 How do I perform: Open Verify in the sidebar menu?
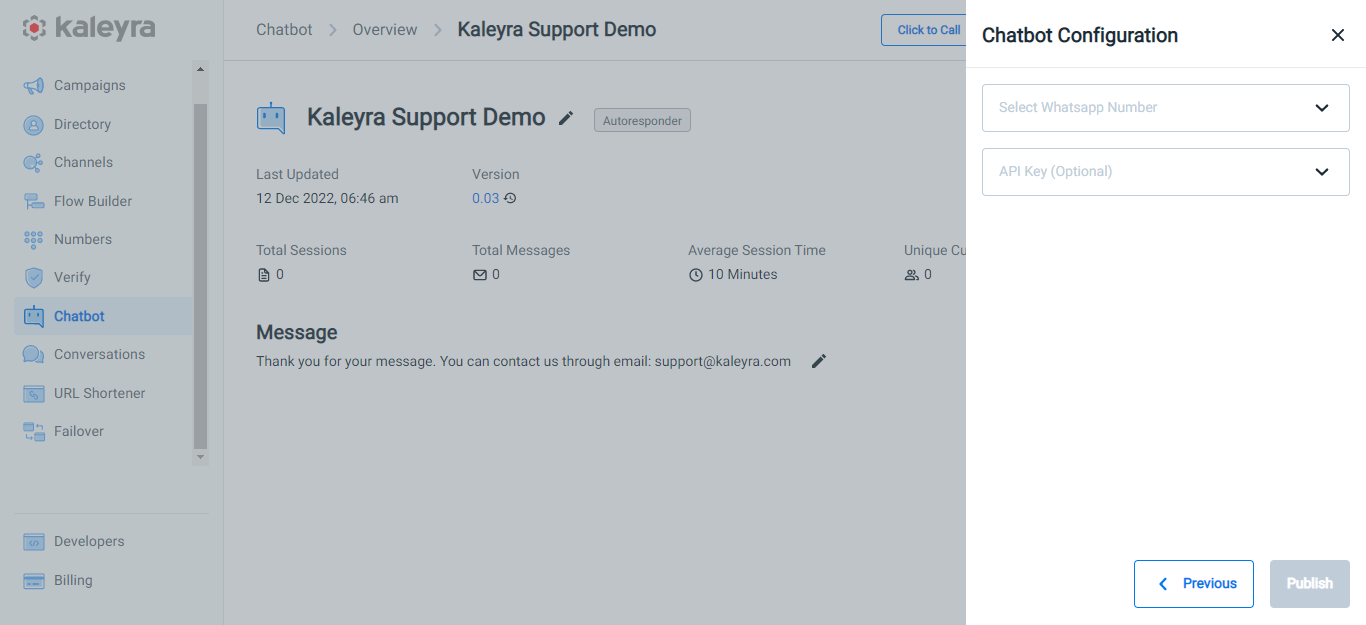click(103, 278)
